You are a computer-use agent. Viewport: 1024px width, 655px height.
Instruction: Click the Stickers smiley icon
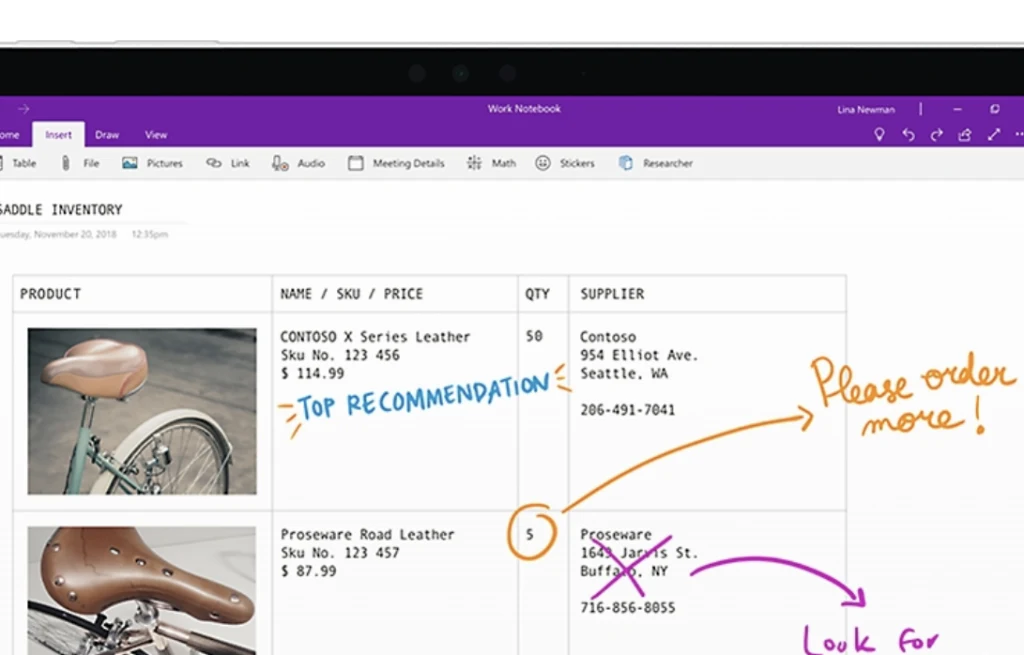tap(543, 163)
